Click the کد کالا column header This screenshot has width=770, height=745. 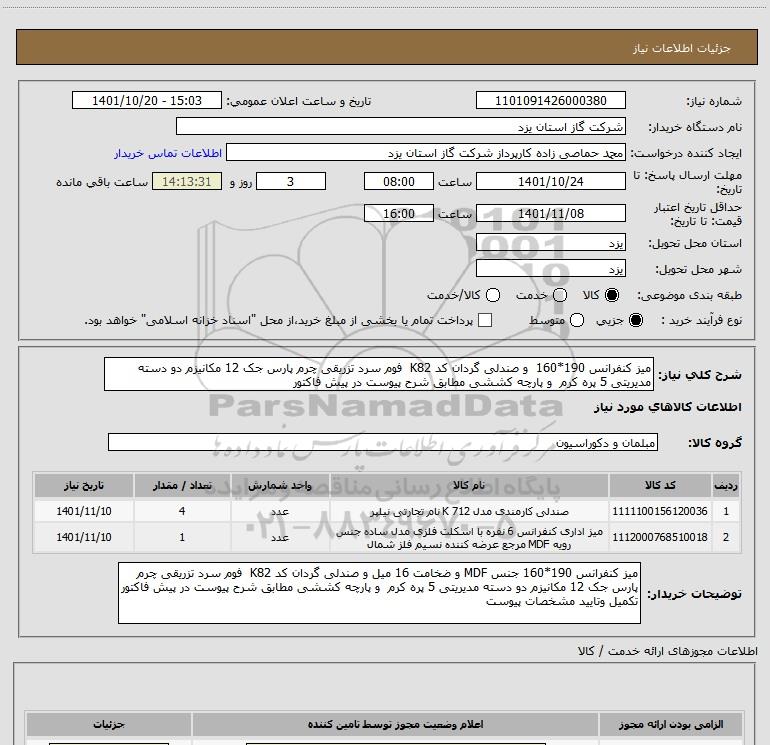point(660,485)
